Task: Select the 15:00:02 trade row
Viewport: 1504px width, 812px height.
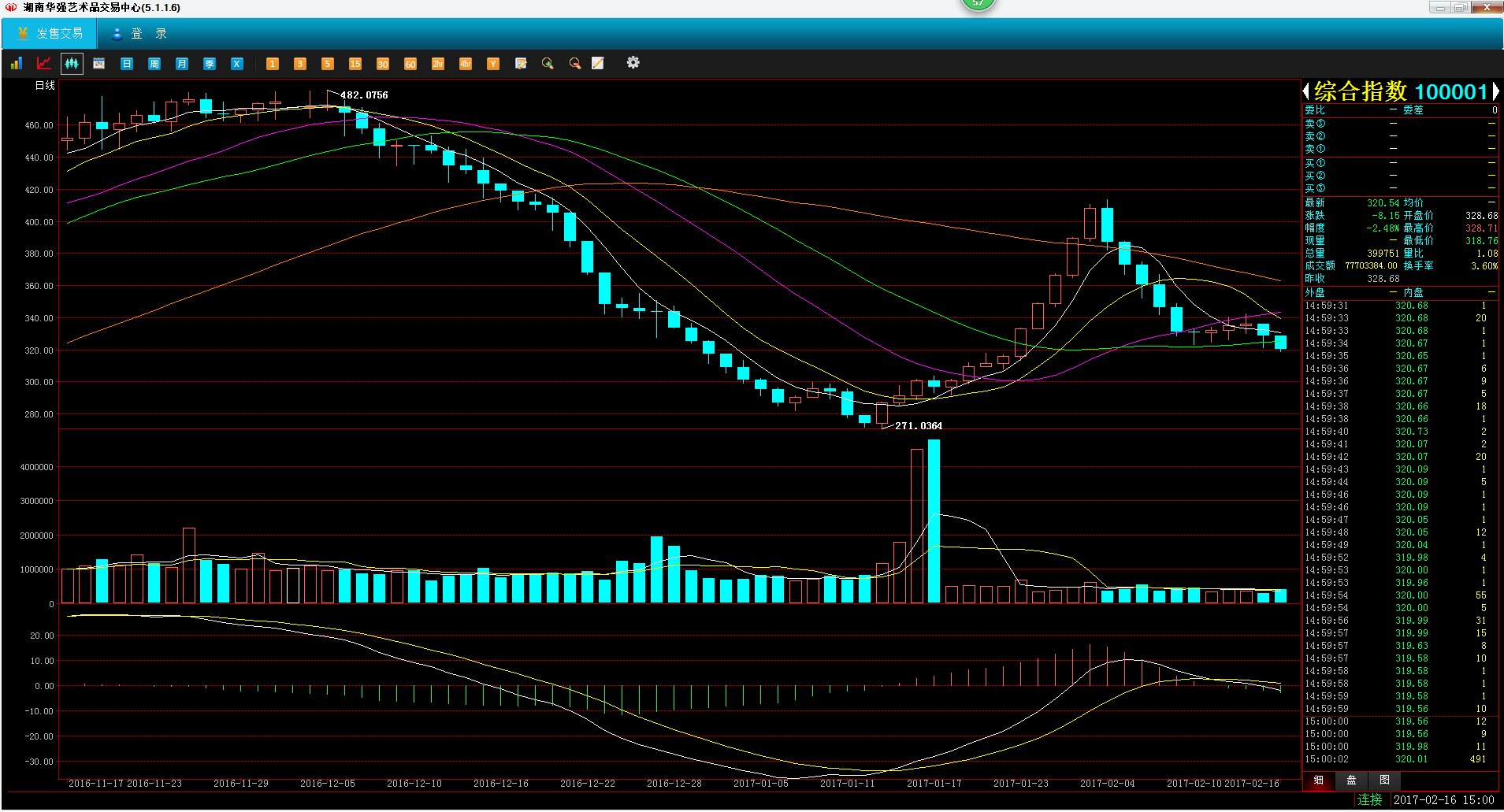Action: point(1400,759)
